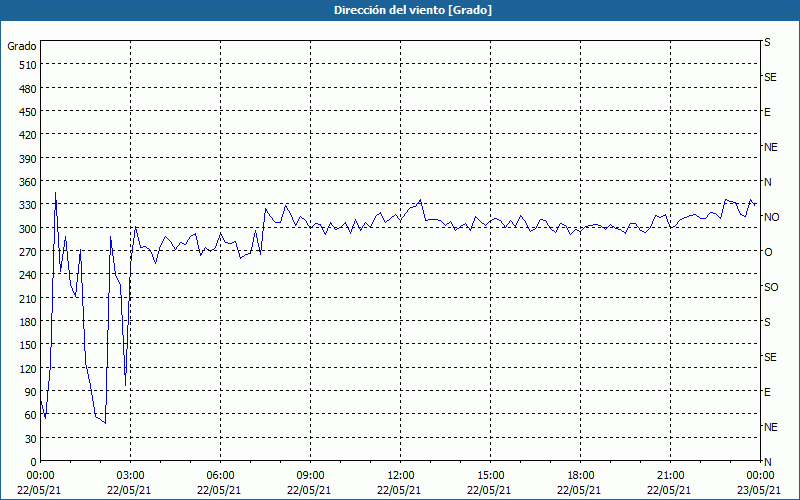Click the 210 y-axis tick label
800x500 pixels.
tap(28, 299)
